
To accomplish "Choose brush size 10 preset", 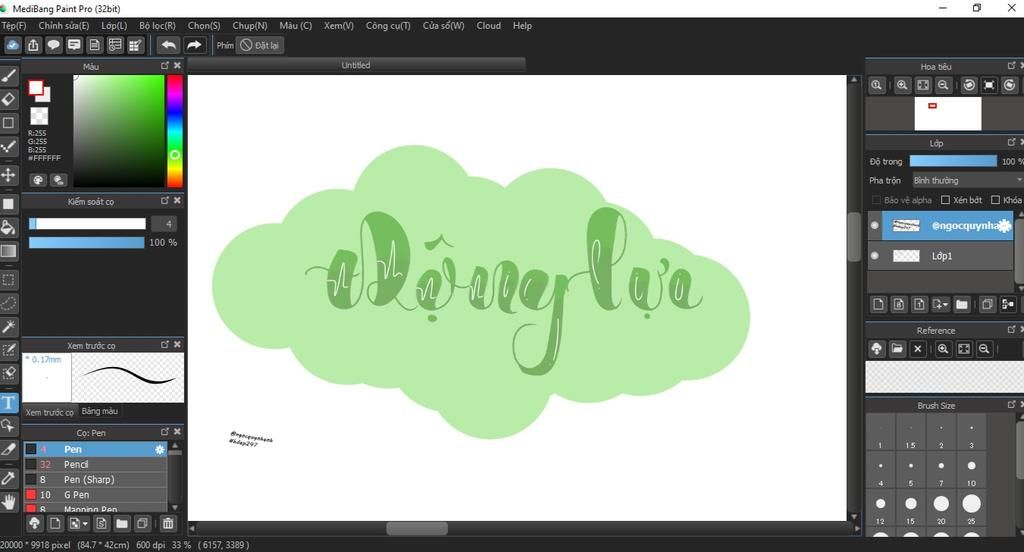I will (971, 471).
